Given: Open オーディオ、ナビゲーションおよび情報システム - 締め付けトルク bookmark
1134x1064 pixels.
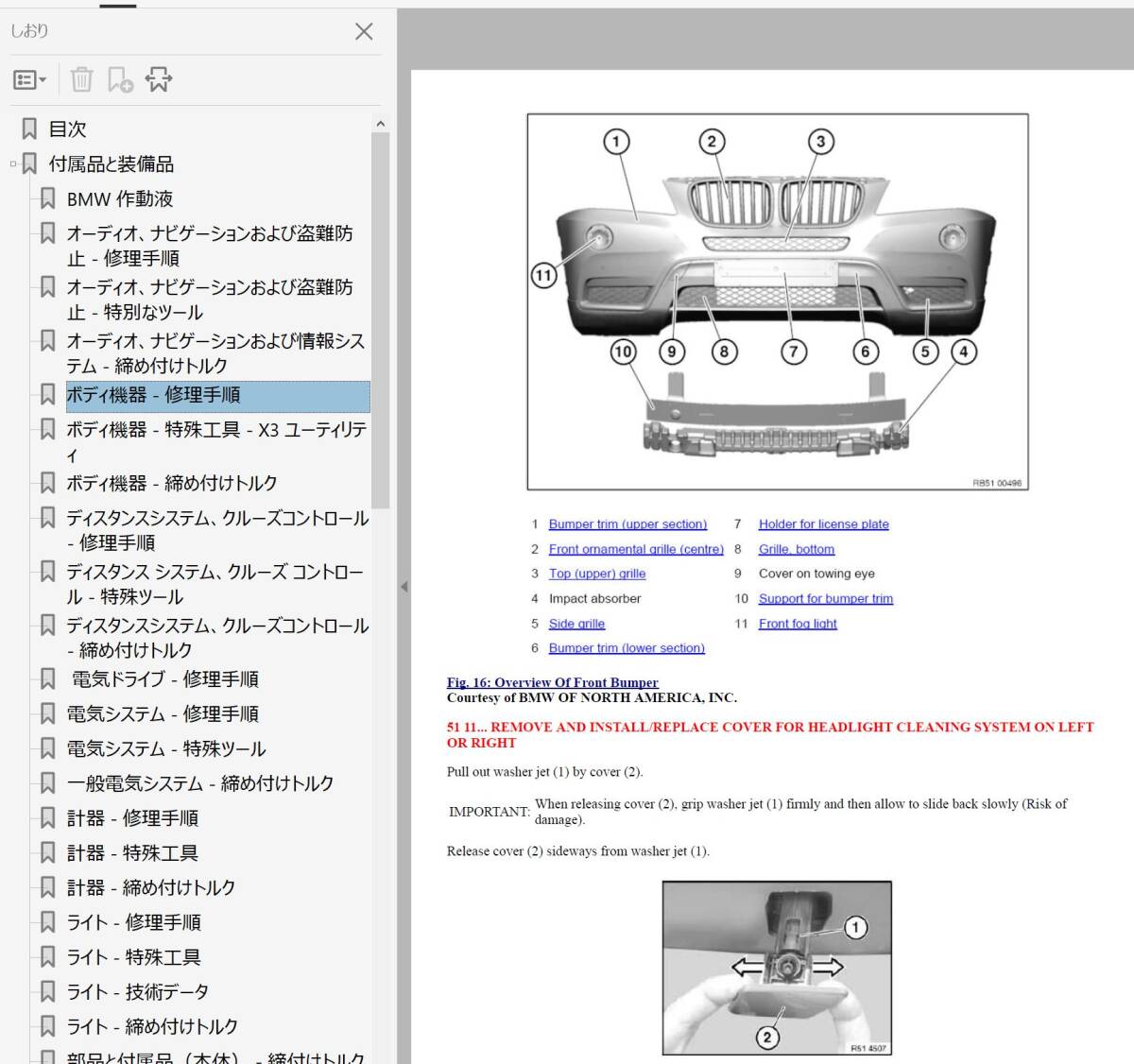Looking at the screenshot, I should [215, 353].
